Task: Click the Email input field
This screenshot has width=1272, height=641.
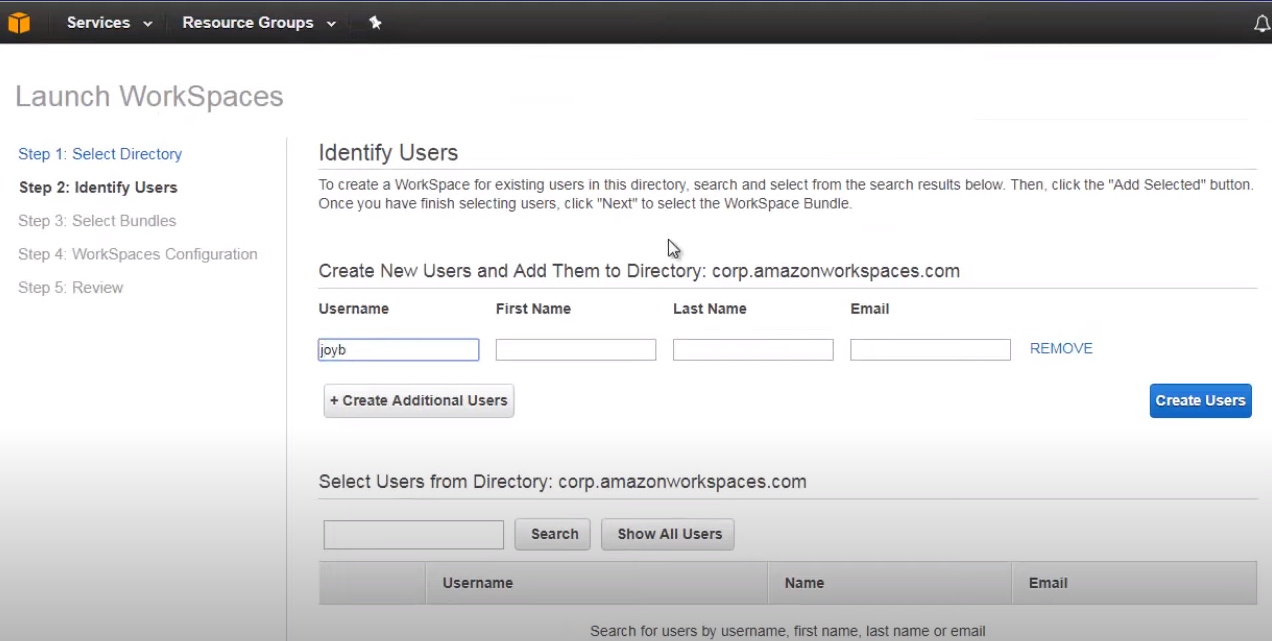Action: [x=930, y=349]
